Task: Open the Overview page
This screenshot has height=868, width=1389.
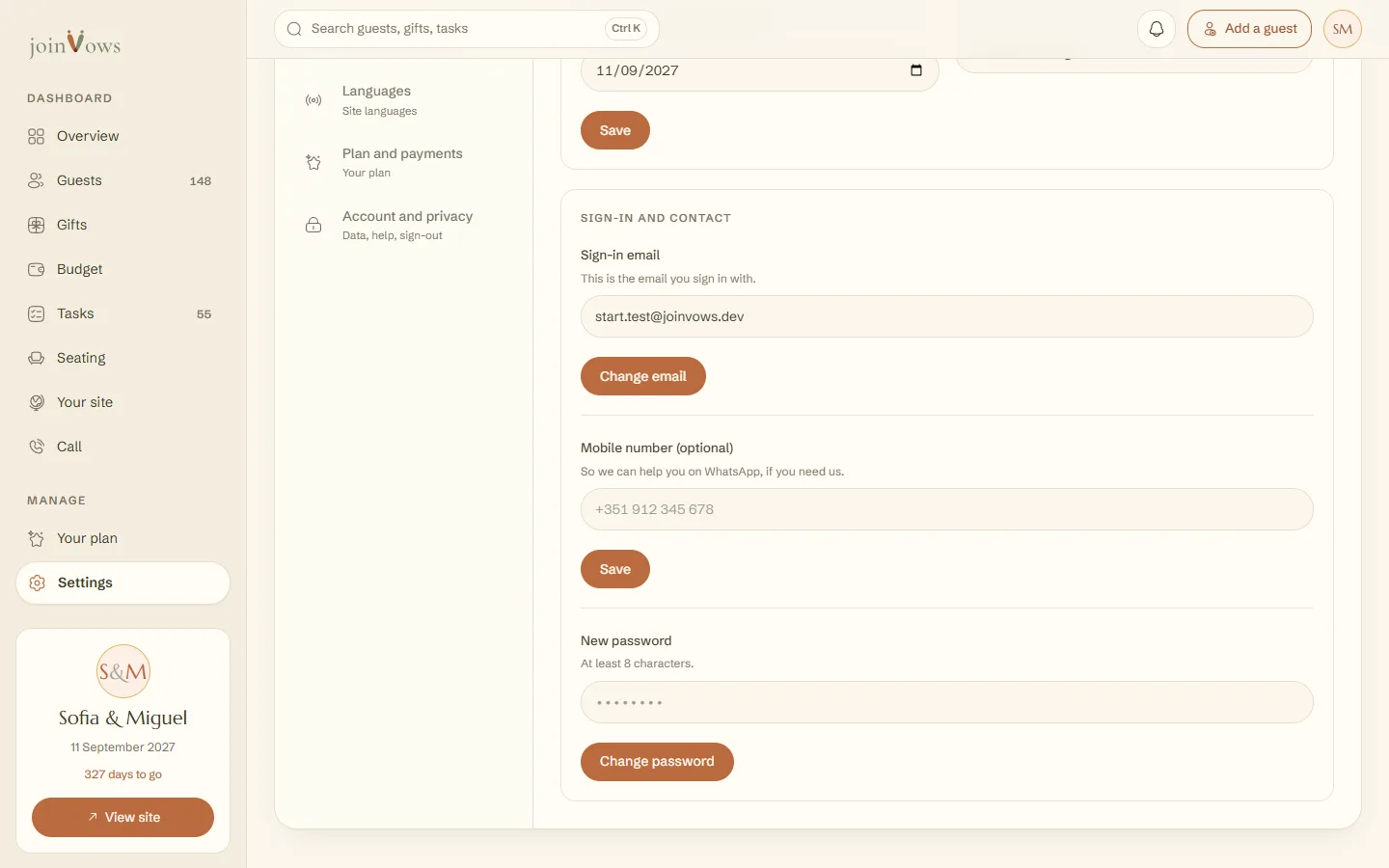Action: click(123, 137)
